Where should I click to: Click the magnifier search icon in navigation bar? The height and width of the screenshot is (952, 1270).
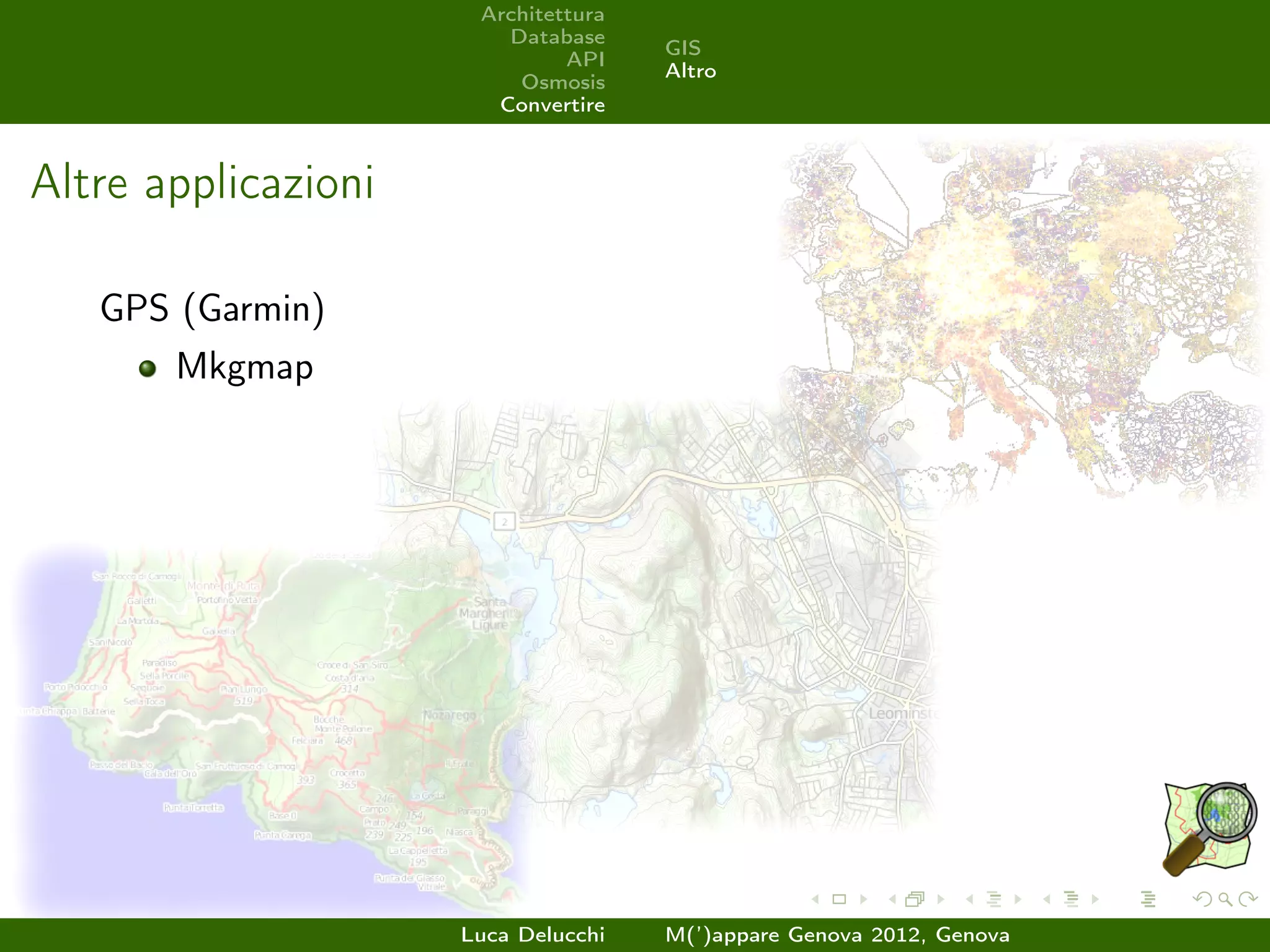(1225, 899)
